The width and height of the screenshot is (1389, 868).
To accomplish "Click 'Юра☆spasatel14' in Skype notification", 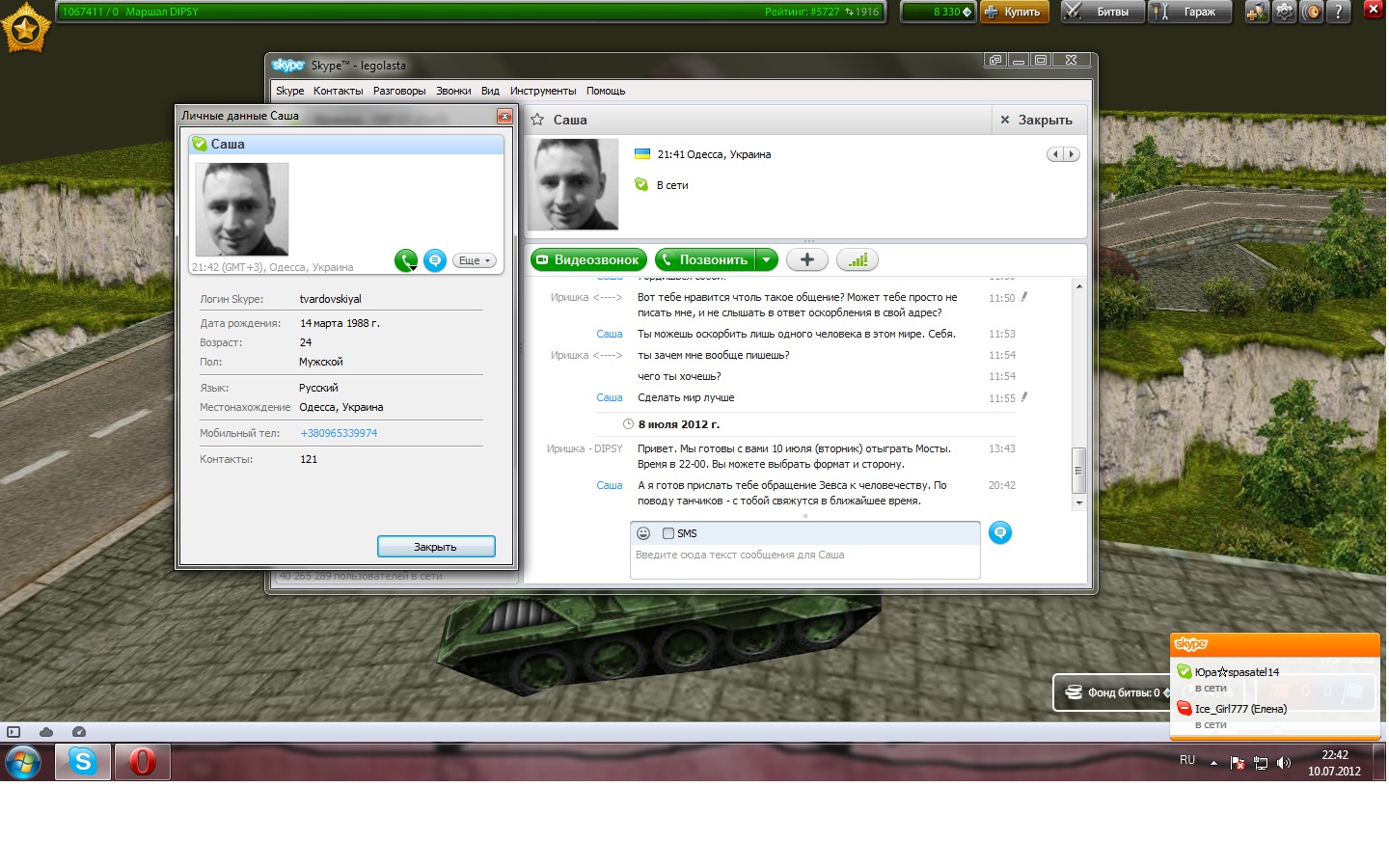I will (x=1237, y=672).
